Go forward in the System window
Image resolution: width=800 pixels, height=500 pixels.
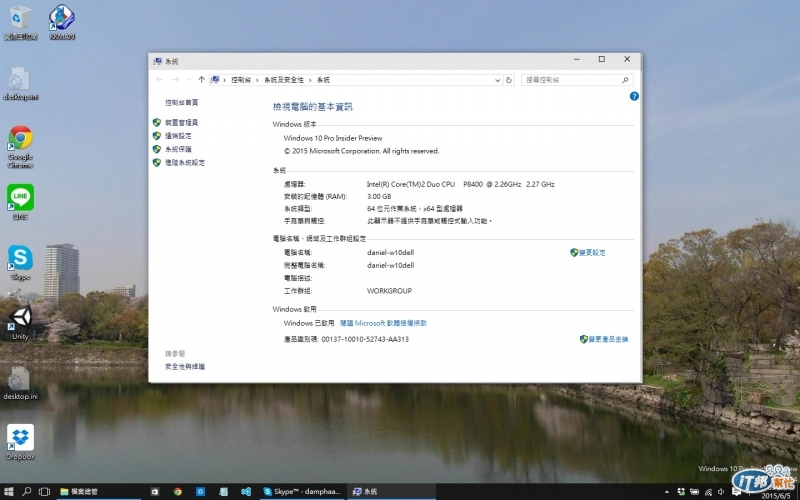click(x=176, y=80)
